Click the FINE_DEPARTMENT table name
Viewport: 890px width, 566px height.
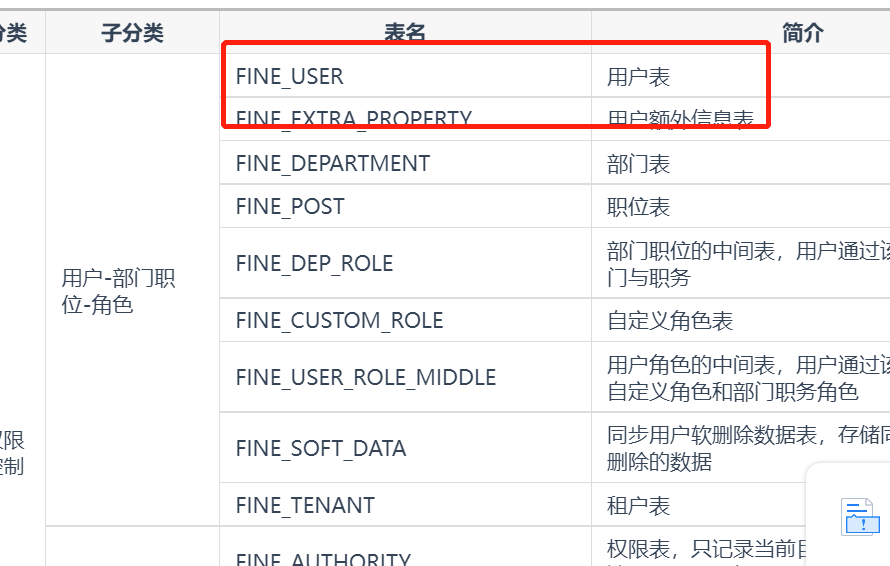pos(333,163)
